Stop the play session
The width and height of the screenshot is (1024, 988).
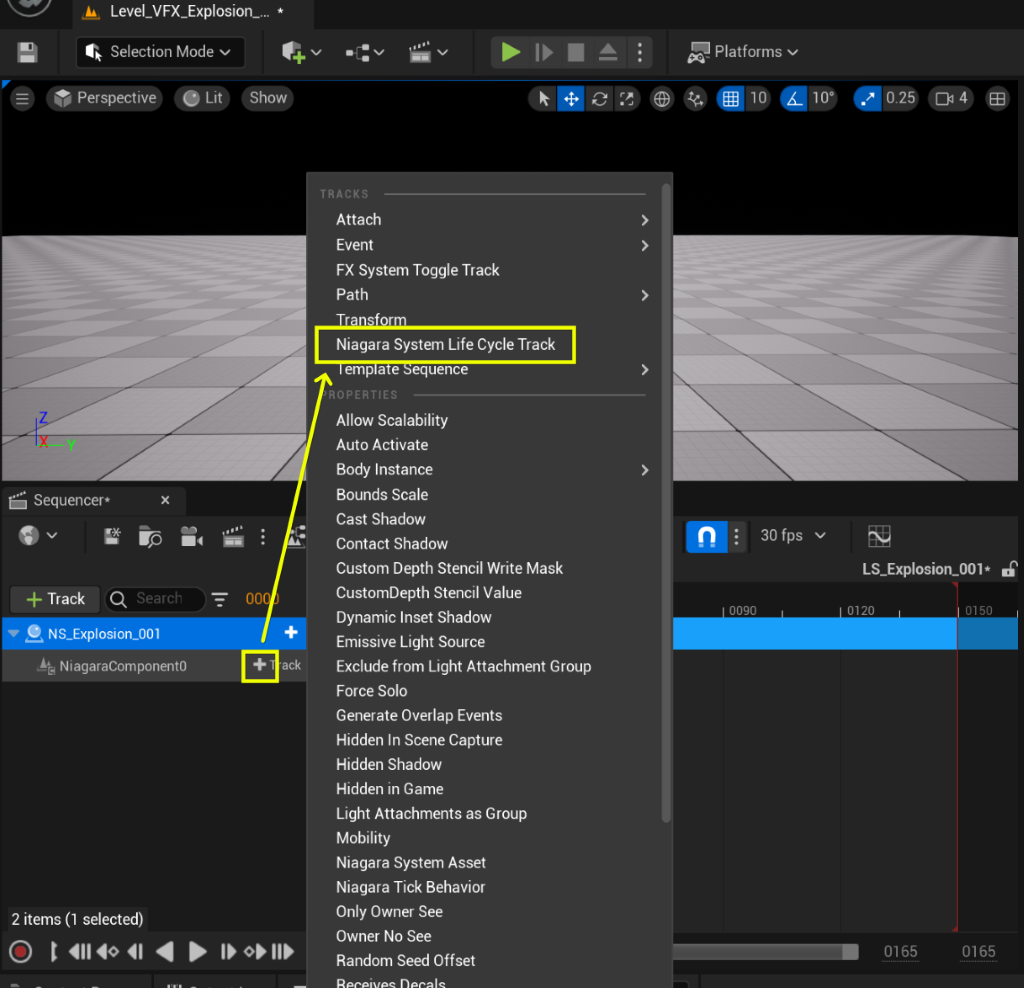[575, 52]
